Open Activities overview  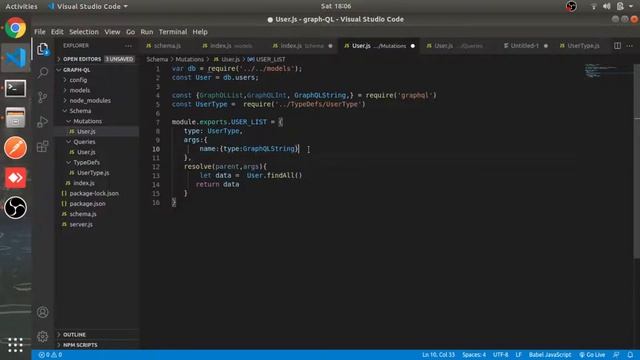[x=21, y=6]
